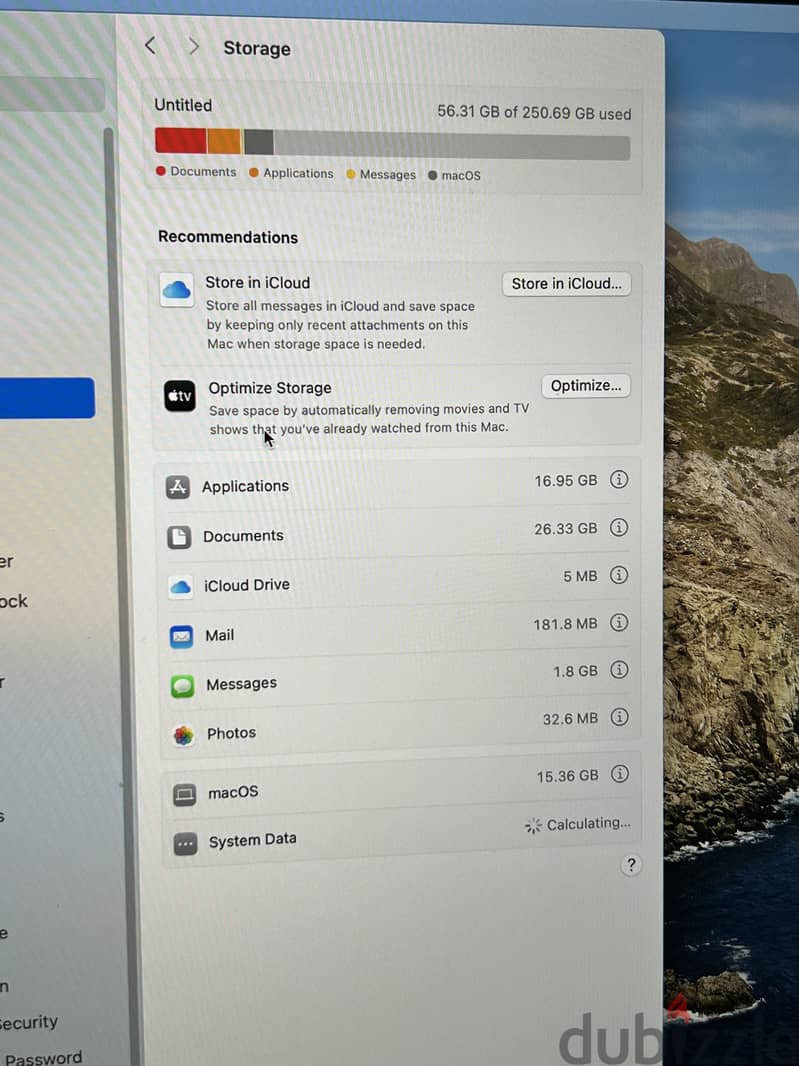Viewport: 799px width, 1066px height.
Task: Open info for iCloud Drive 5 MB
Action: (x=619, y=574)
